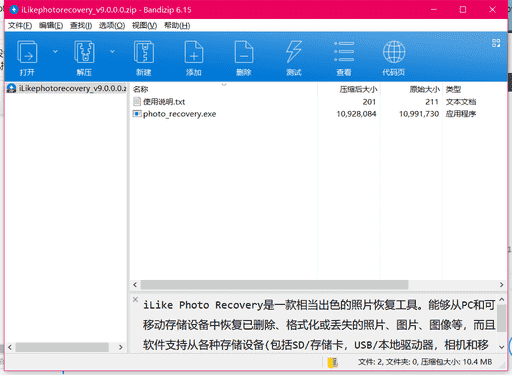
Task: Click the folder tree horizontal scrollbar thumb
Action: coord(62,347)
